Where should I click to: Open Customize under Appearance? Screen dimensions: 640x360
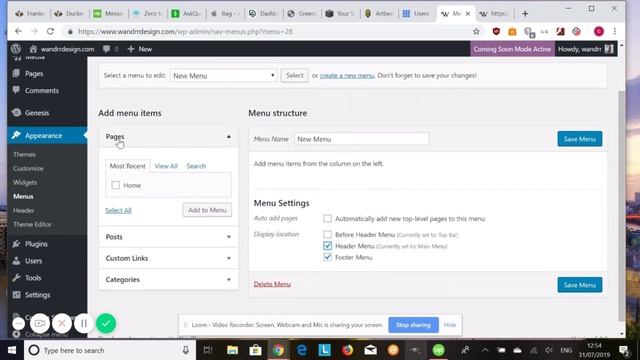[x=28, y=168]
